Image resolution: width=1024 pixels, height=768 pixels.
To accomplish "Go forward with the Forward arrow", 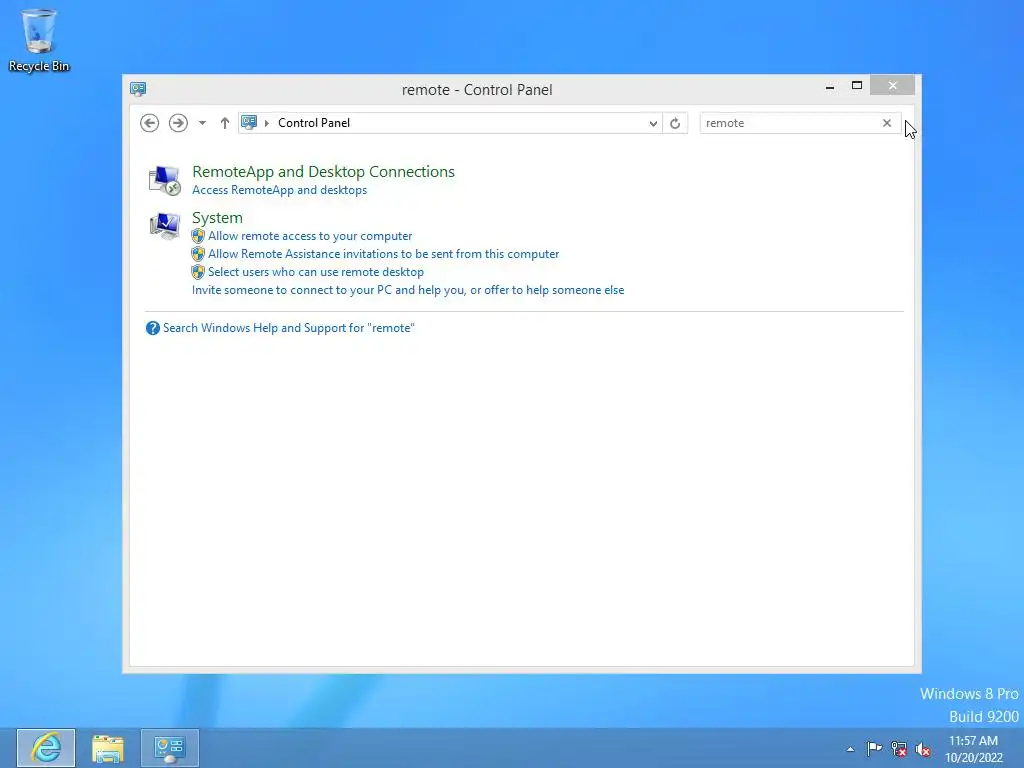I will click(178, 123).
